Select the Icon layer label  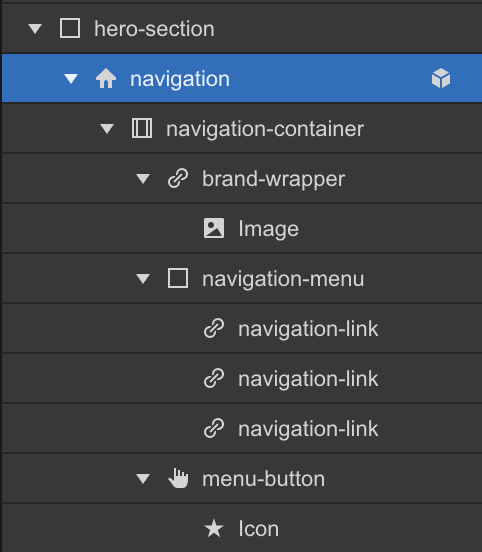(x=258, y=529)
